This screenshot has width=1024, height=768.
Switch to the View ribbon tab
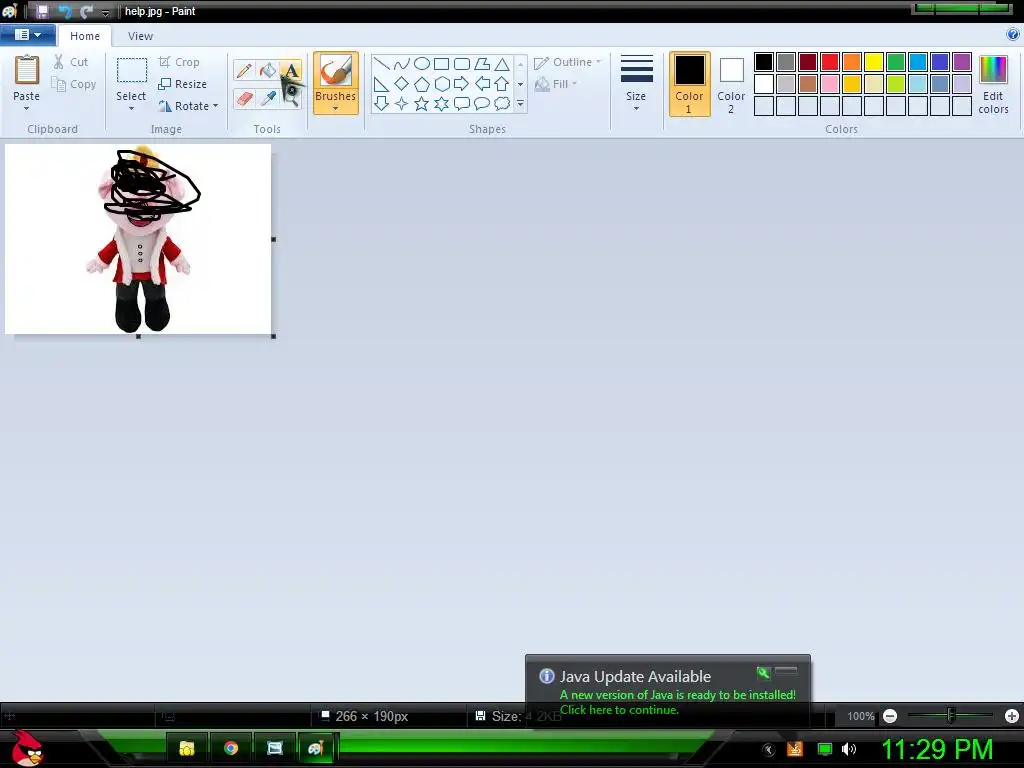[x=140, y=36]
